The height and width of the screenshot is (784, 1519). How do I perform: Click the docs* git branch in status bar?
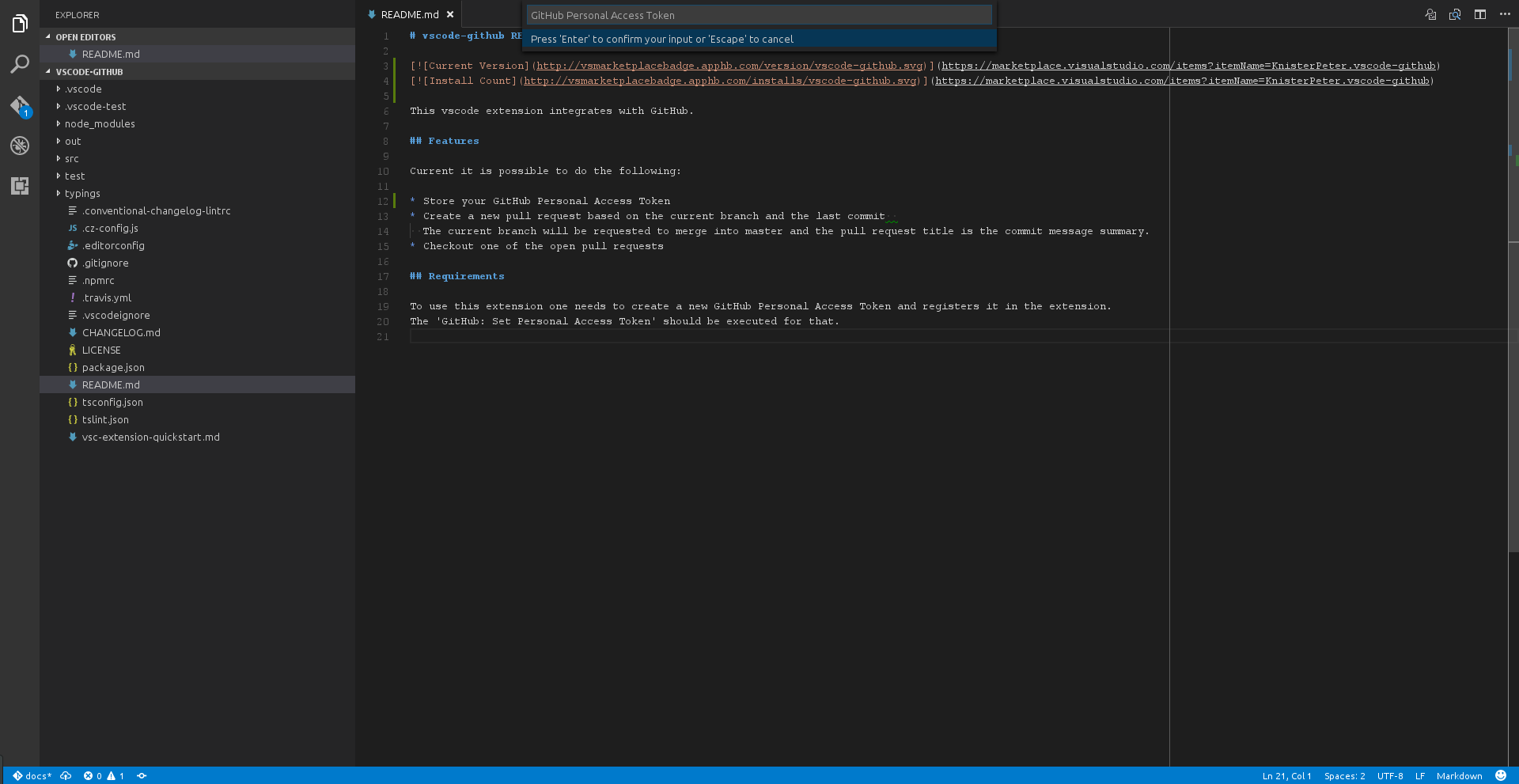tap(32, 776)
